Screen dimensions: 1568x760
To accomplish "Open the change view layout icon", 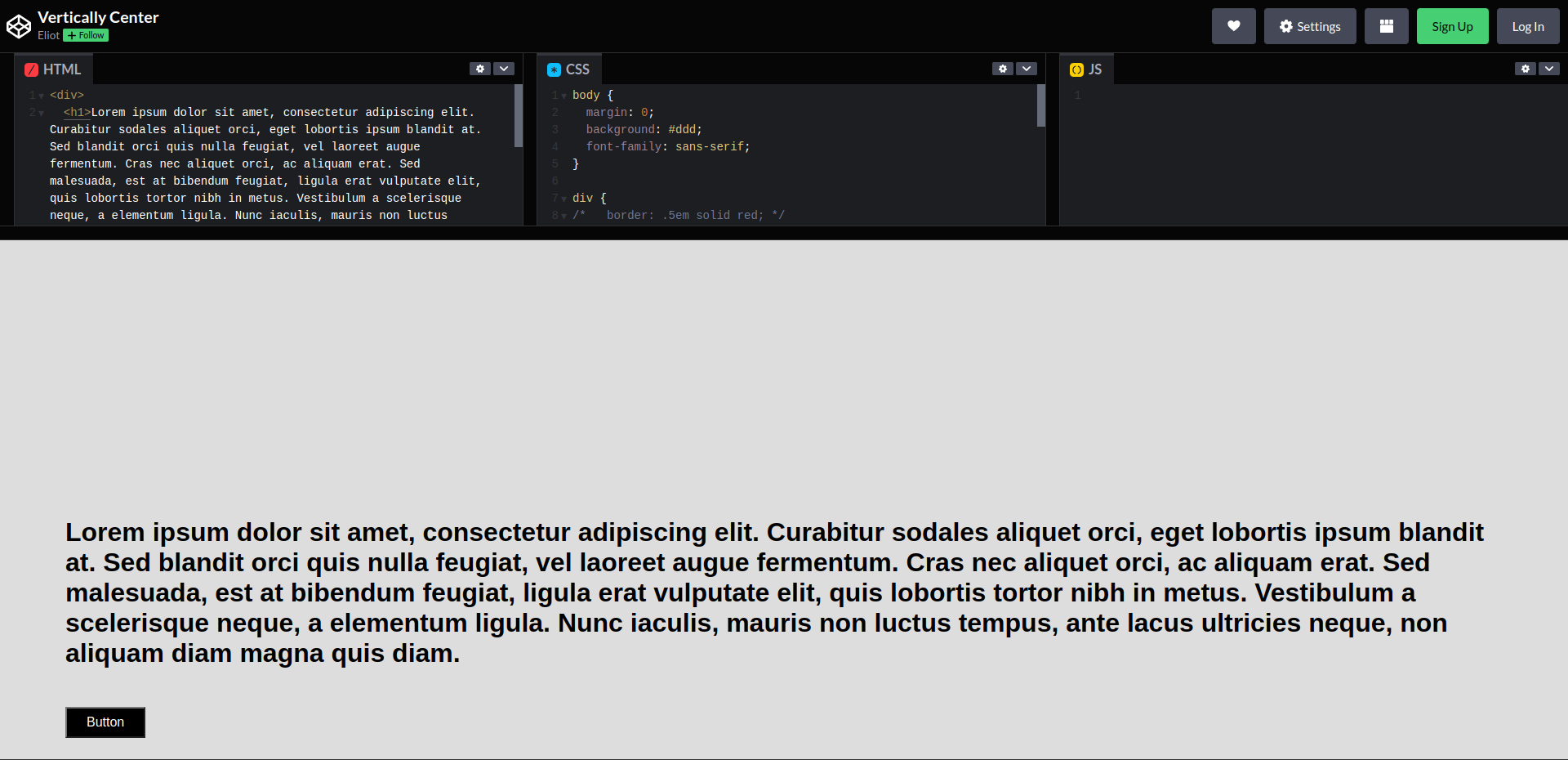I will click(1386, 26).
